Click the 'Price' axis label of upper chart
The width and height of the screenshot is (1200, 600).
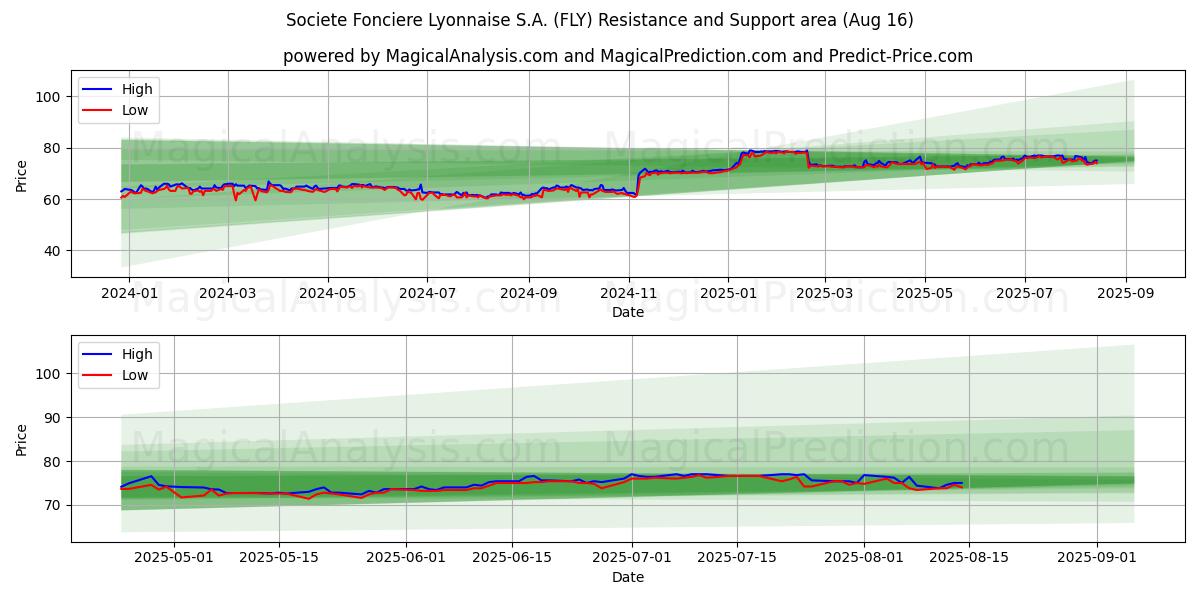pyautogui.click(x=22, y=175)
